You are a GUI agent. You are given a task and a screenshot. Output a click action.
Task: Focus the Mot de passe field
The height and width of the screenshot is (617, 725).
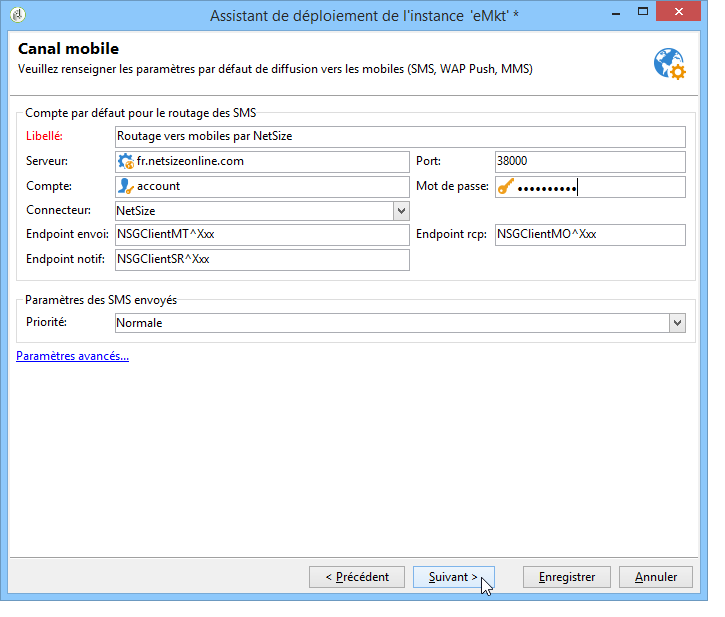click(590, 187)
